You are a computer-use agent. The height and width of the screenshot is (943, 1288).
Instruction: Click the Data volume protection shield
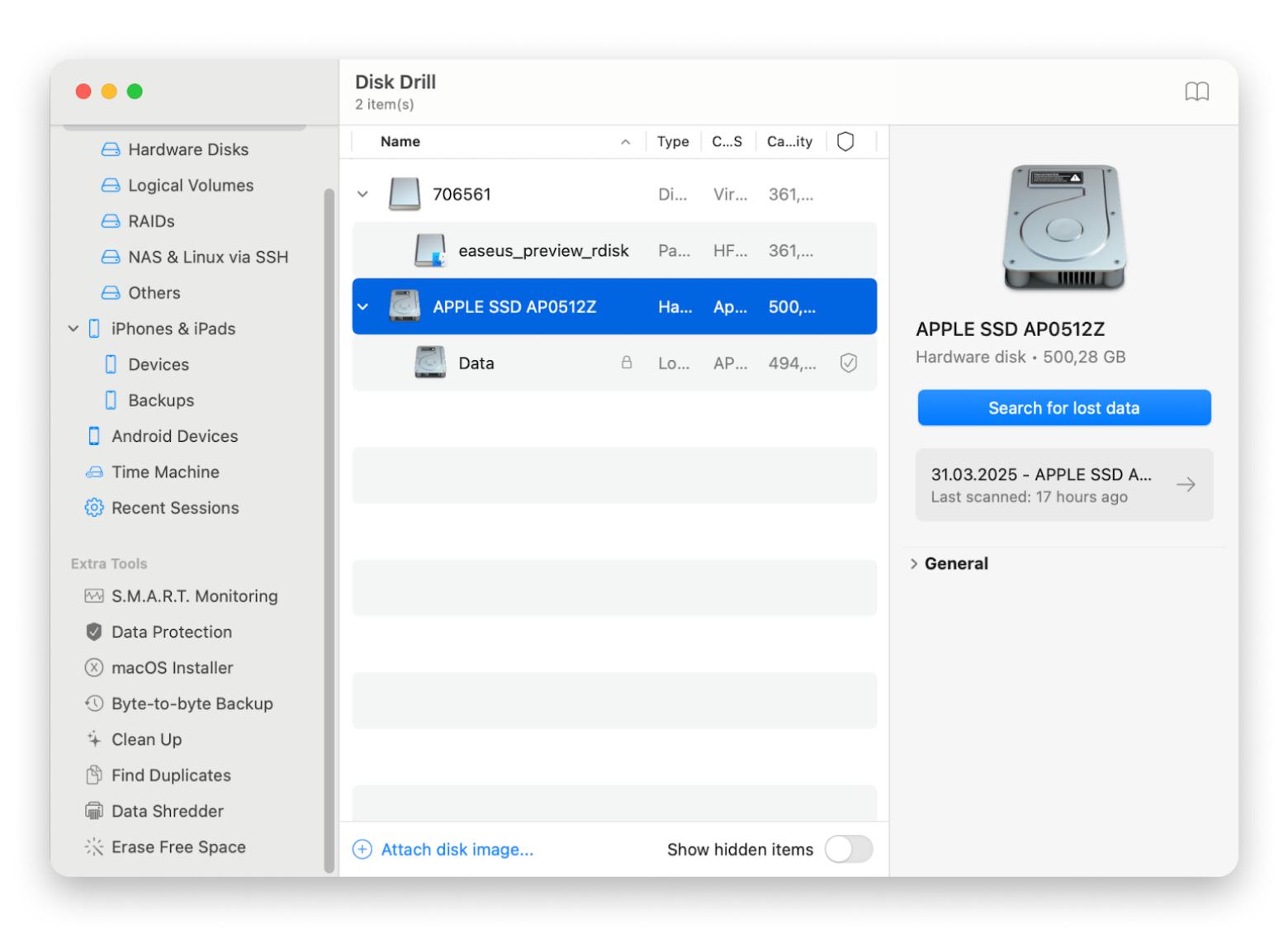click(848, 363)
